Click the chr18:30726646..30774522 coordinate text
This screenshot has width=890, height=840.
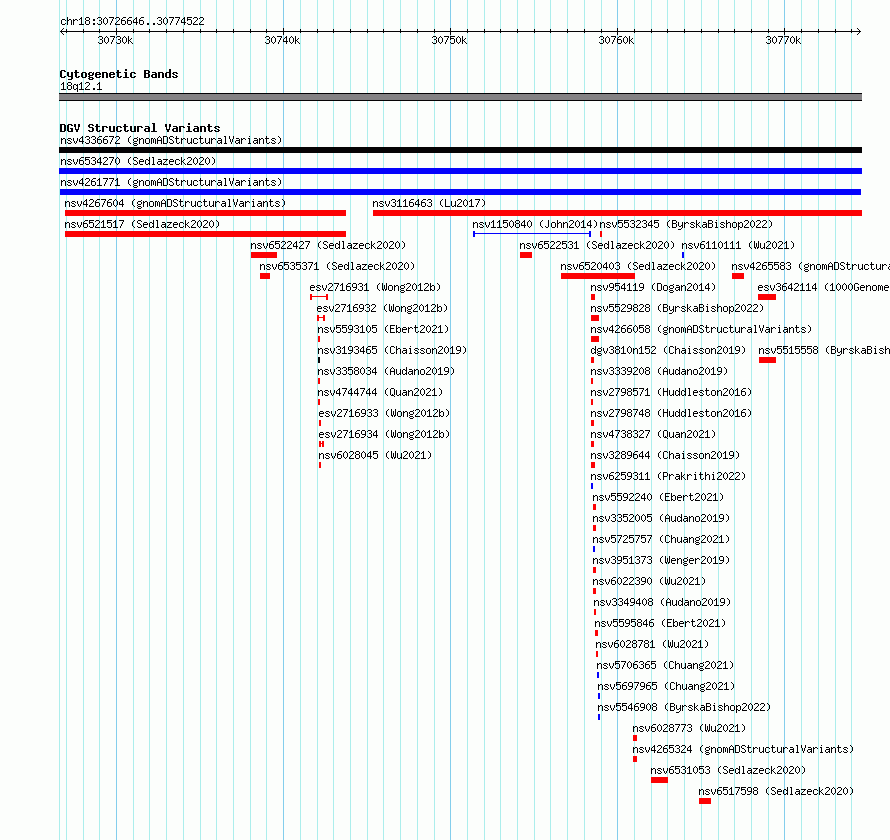[132, 21]
